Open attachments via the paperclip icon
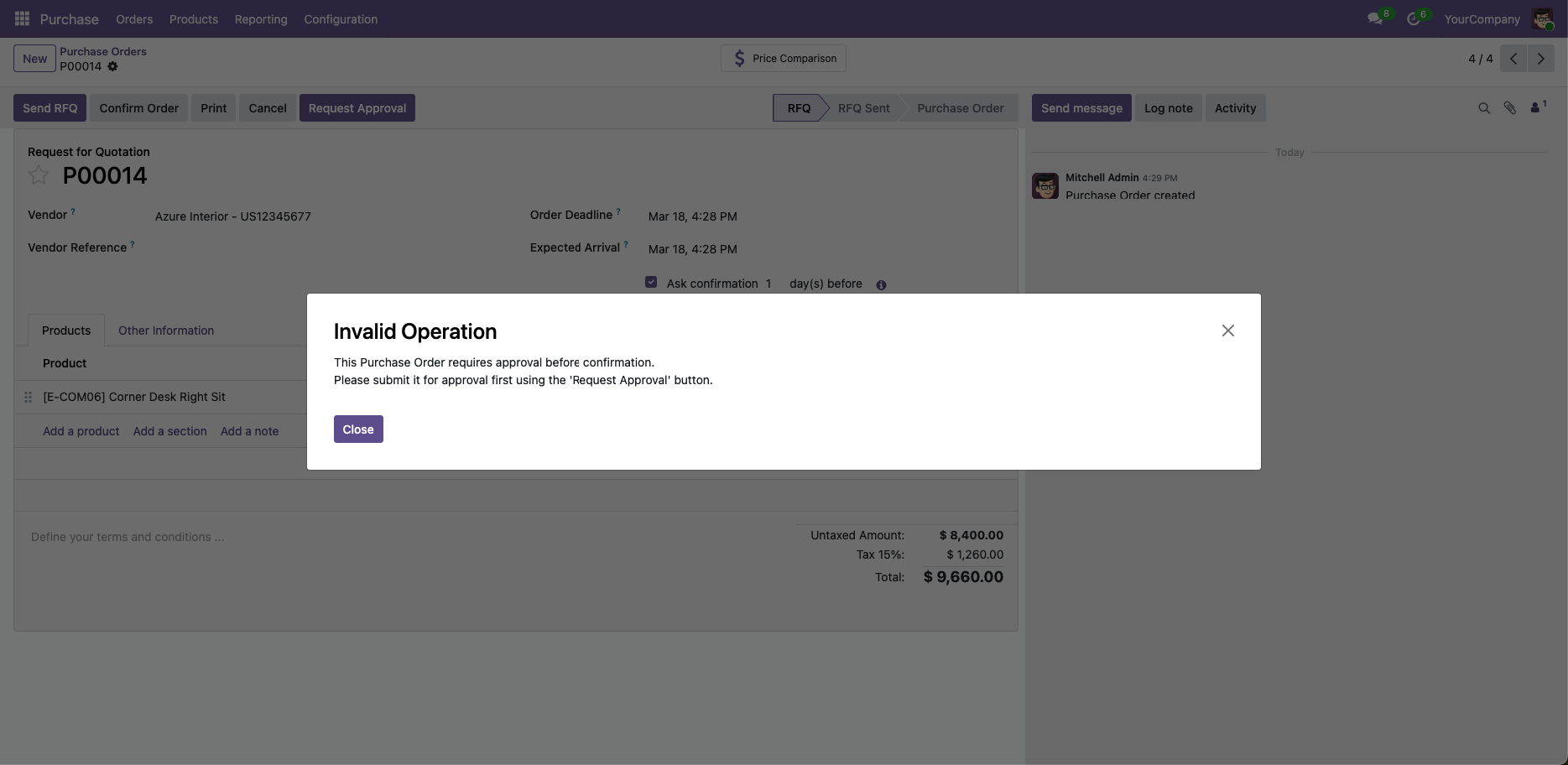The image size is (1568, 765). (x=1509, y=108)
